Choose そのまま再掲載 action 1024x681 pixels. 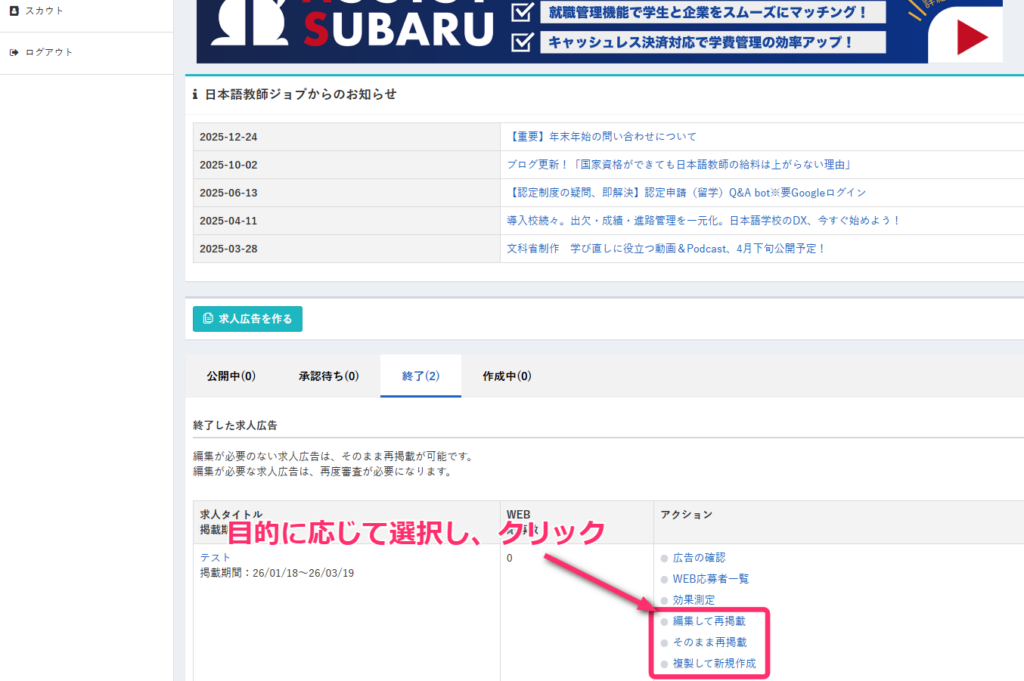[x=709, y=643]
